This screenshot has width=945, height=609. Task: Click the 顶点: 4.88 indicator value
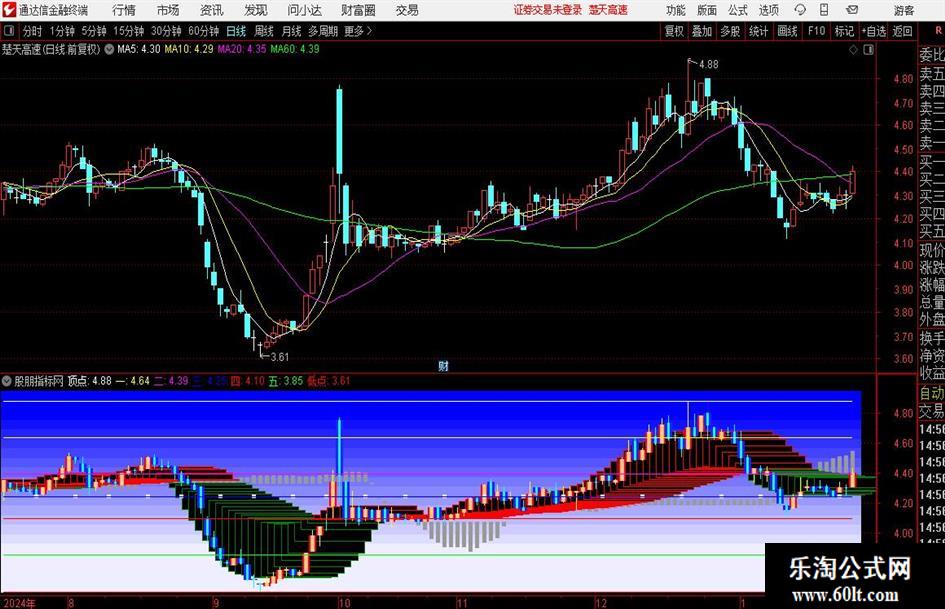(89, 381)
